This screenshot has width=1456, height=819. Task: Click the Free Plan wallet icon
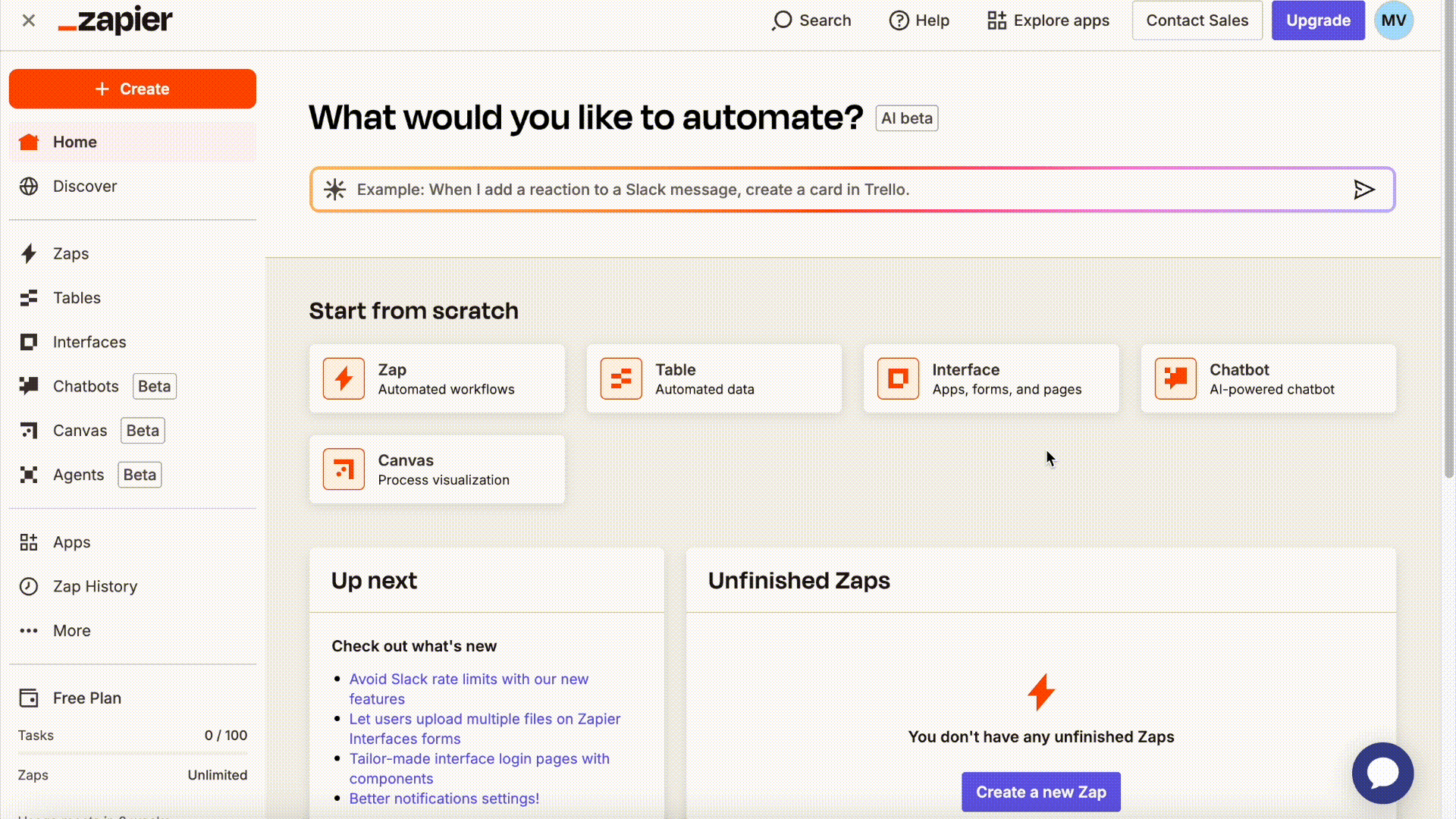(29, 698)
